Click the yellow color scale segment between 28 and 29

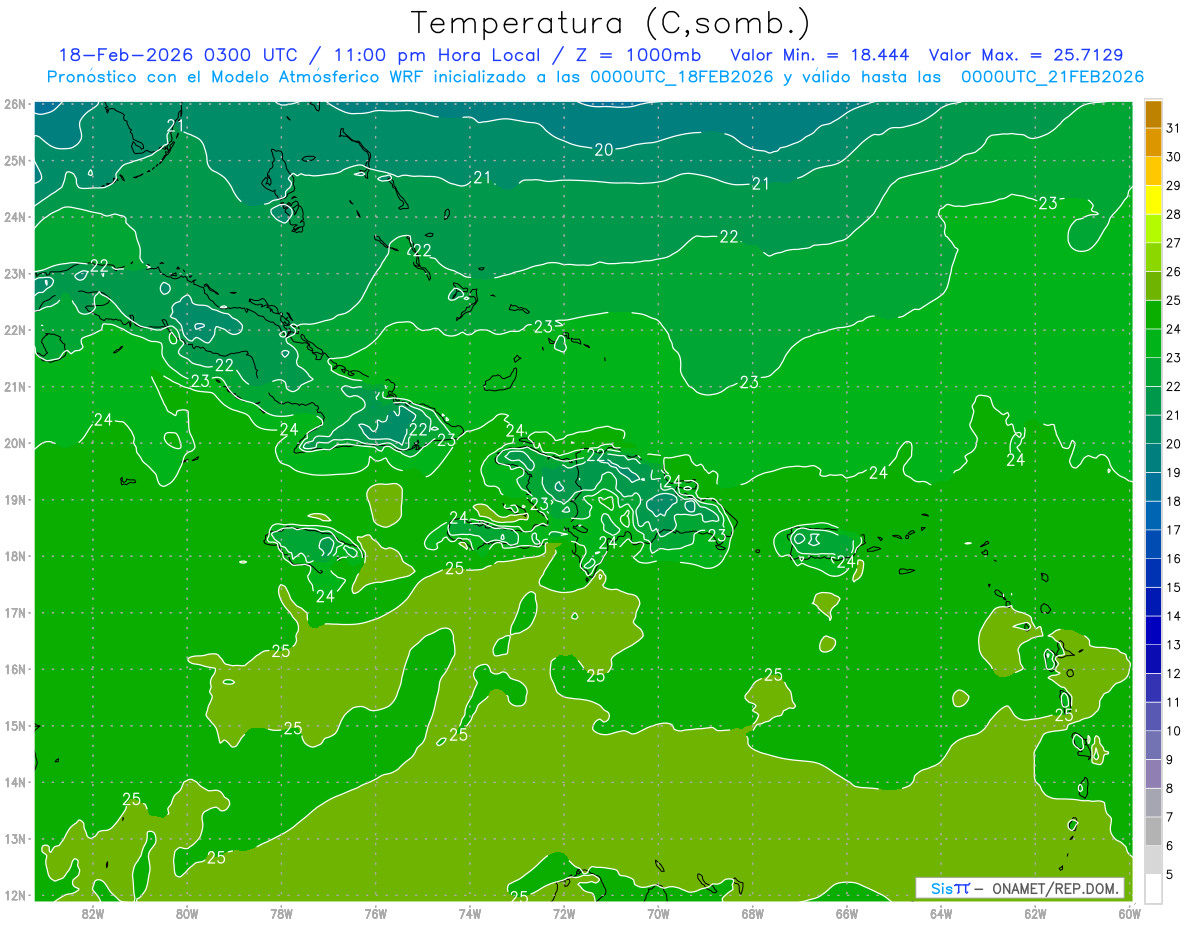point(1153,200)
